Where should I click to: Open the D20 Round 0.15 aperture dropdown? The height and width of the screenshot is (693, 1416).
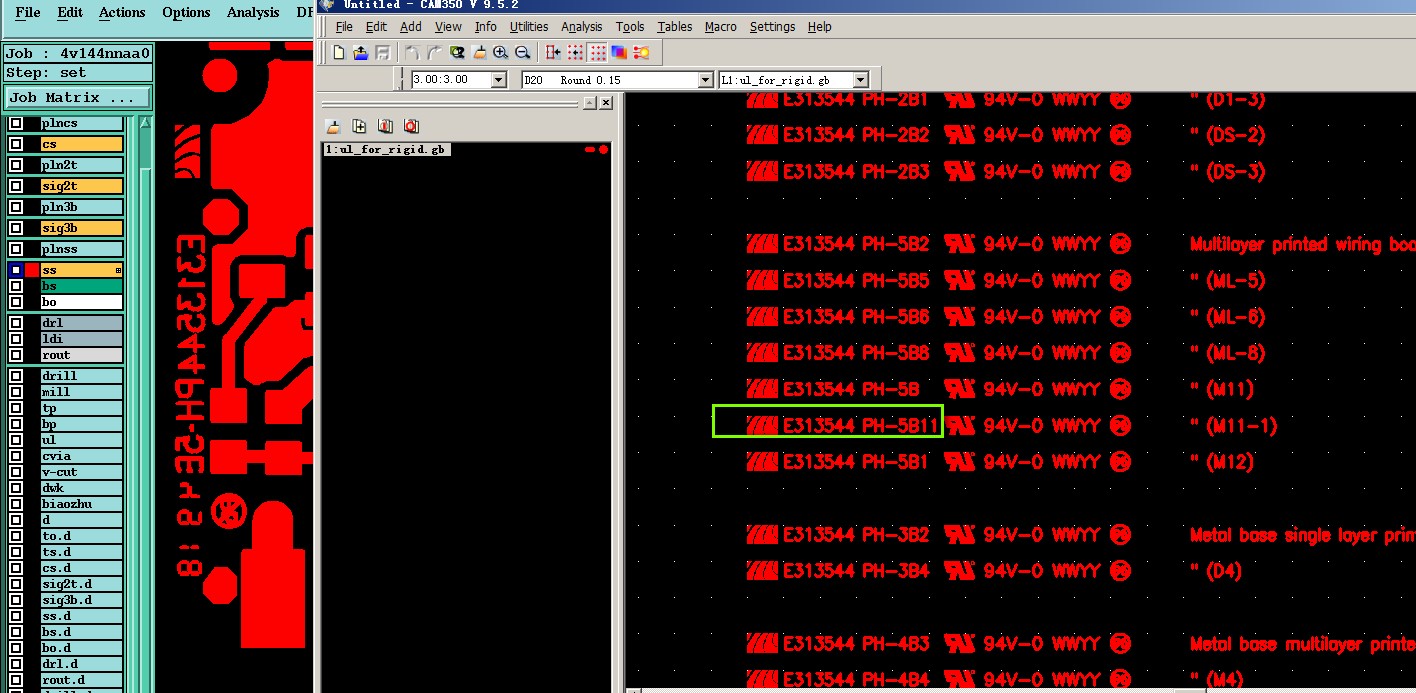click(705, 80)
